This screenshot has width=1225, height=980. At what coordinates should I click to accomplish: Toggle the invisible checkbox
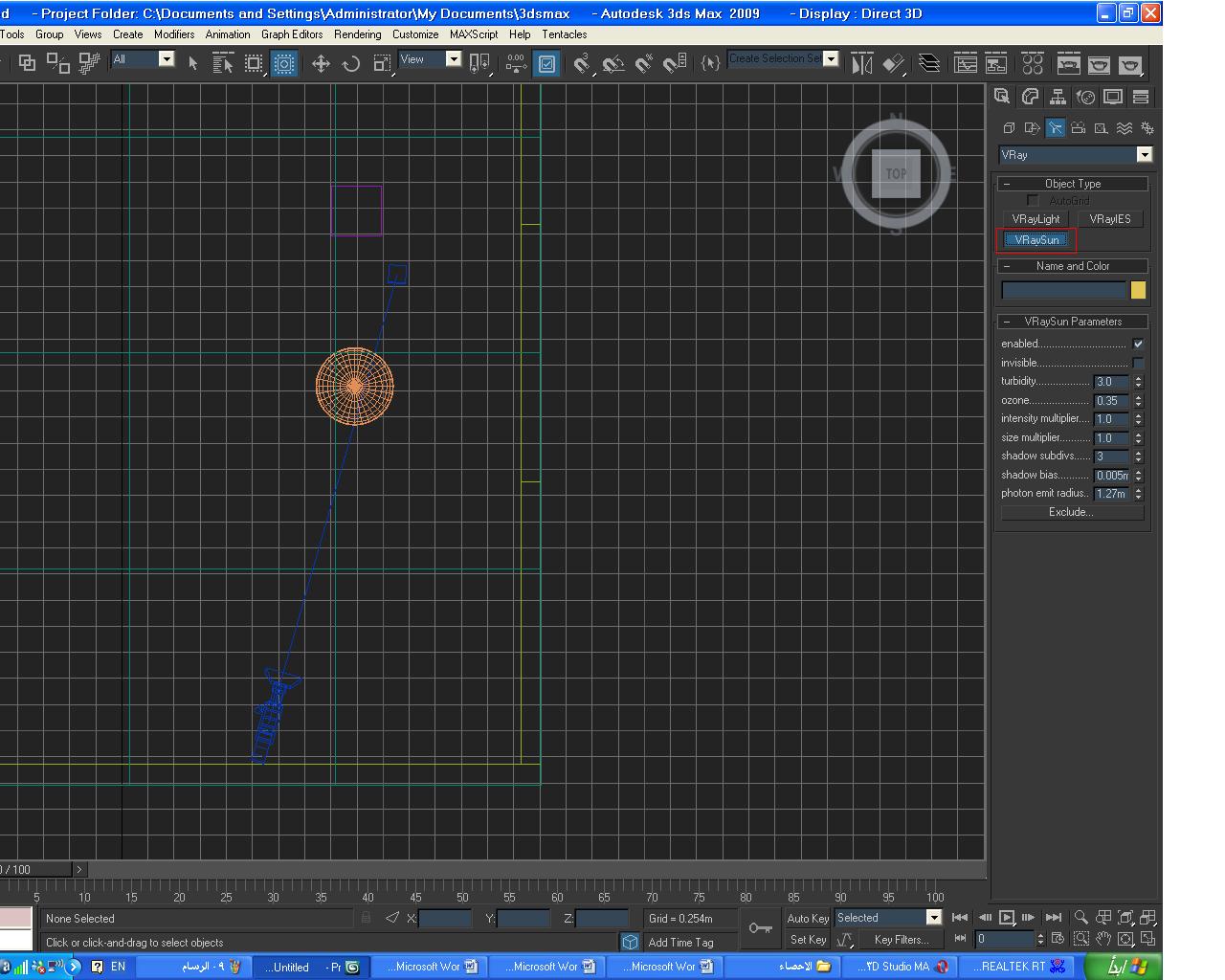pyautogui.click(x=1138, y=363)
